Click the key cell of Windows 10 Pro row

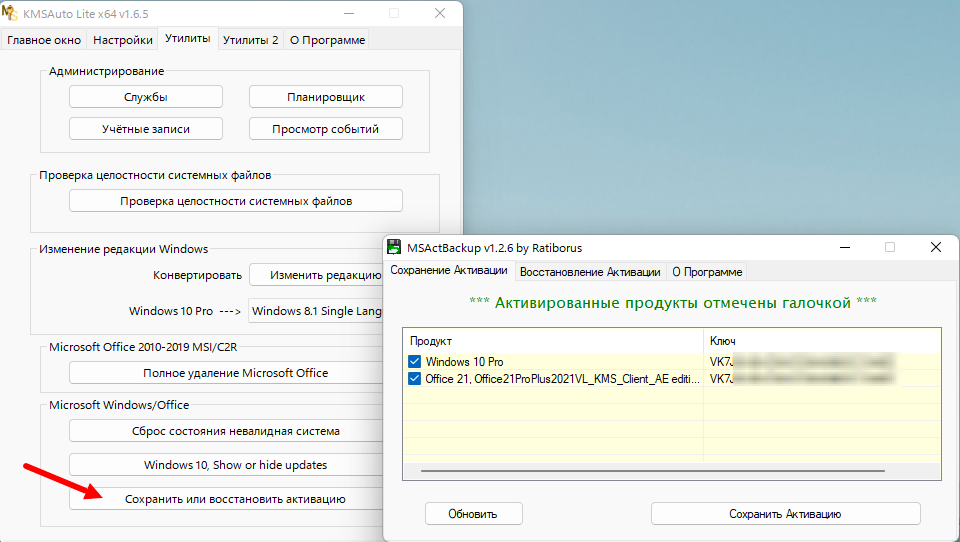[822, 361]
